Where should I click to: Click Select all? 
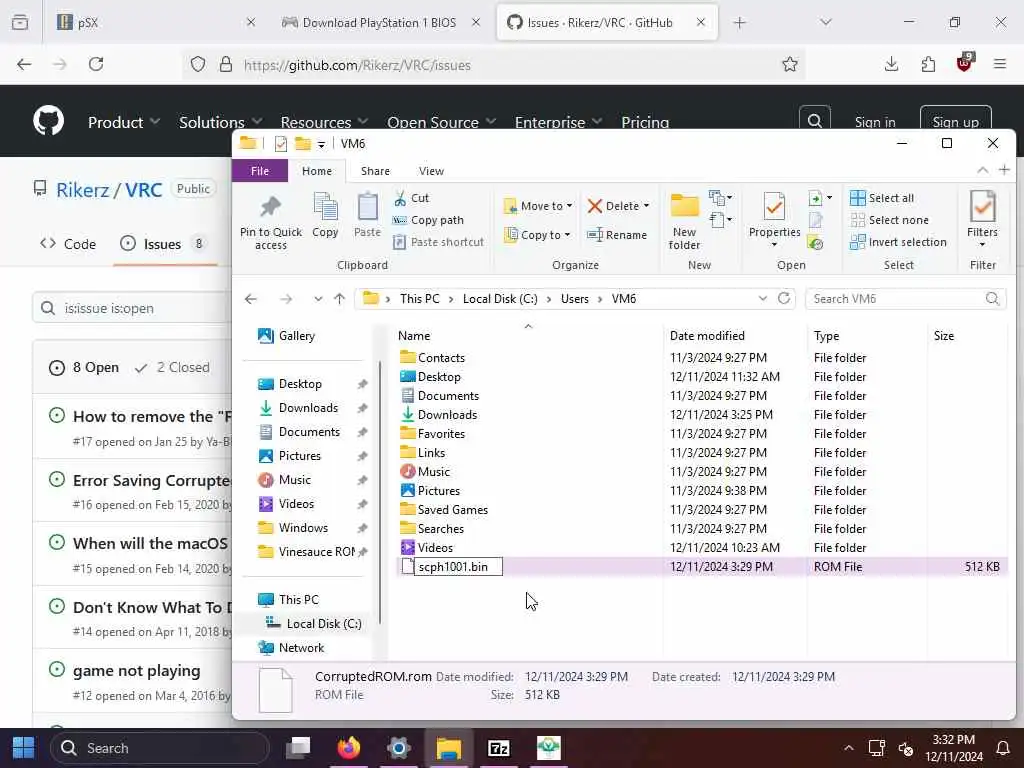pyautogui.click(x=882, y=198)
